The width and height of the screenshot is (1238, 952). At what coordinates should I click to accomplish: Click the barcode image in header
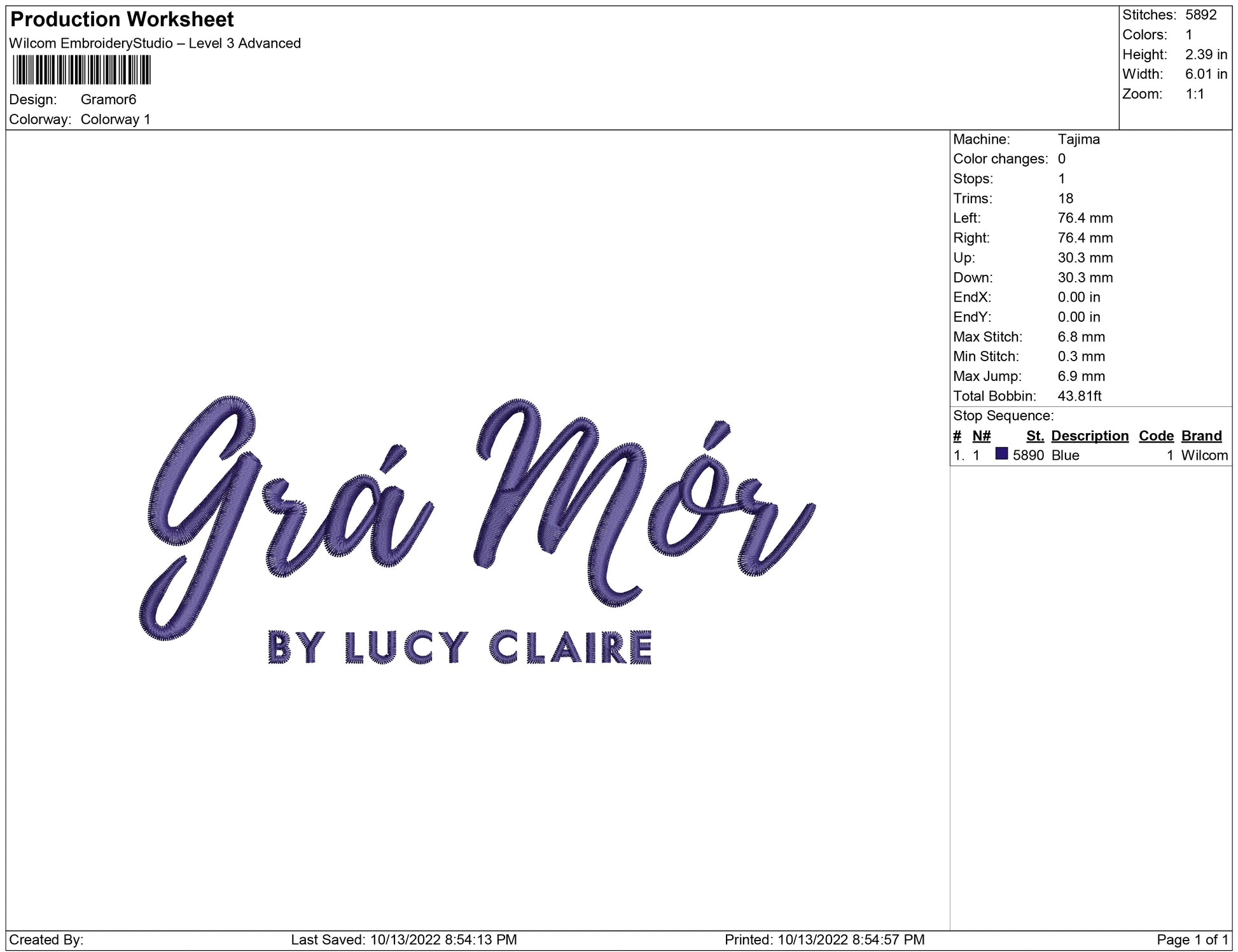(81, 70)
